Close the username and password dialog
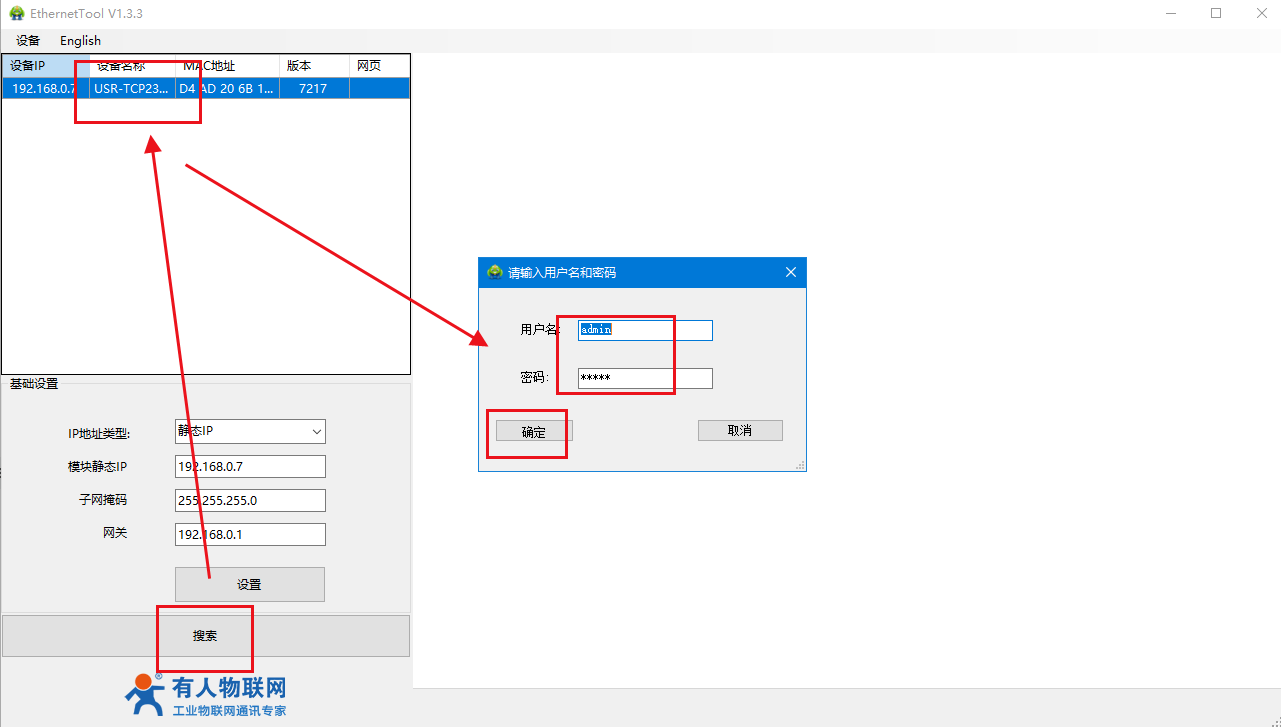 tap(790, 272)
